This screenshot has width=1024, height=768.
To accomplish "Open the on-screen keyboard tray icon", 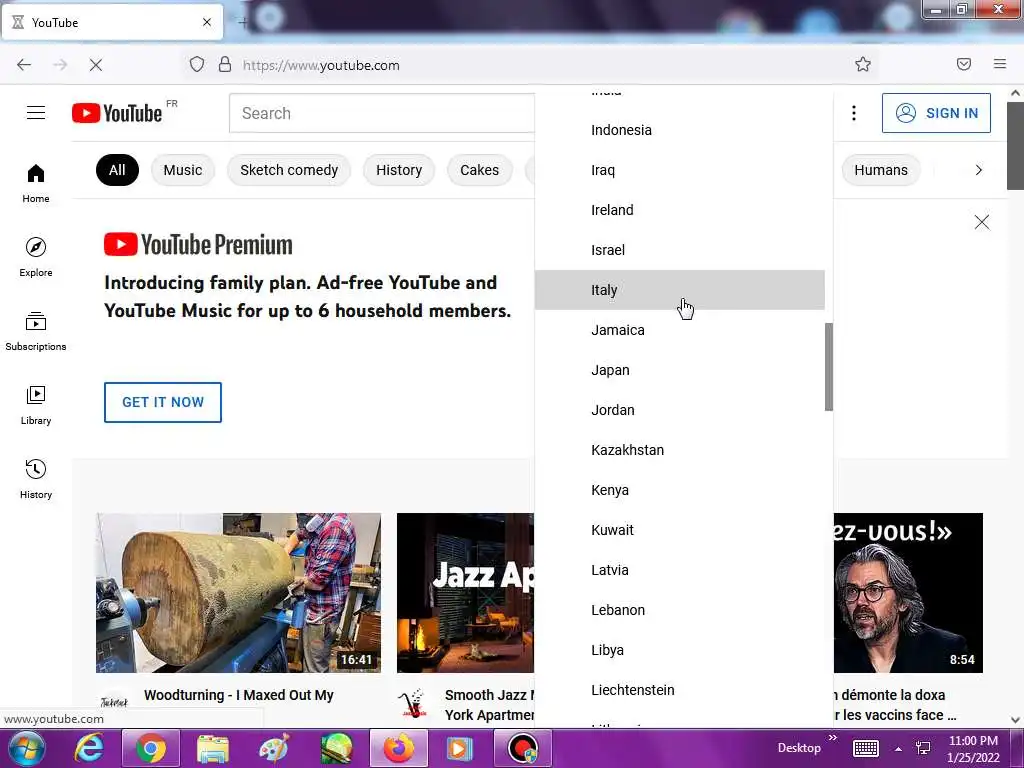I will [865, 748].
